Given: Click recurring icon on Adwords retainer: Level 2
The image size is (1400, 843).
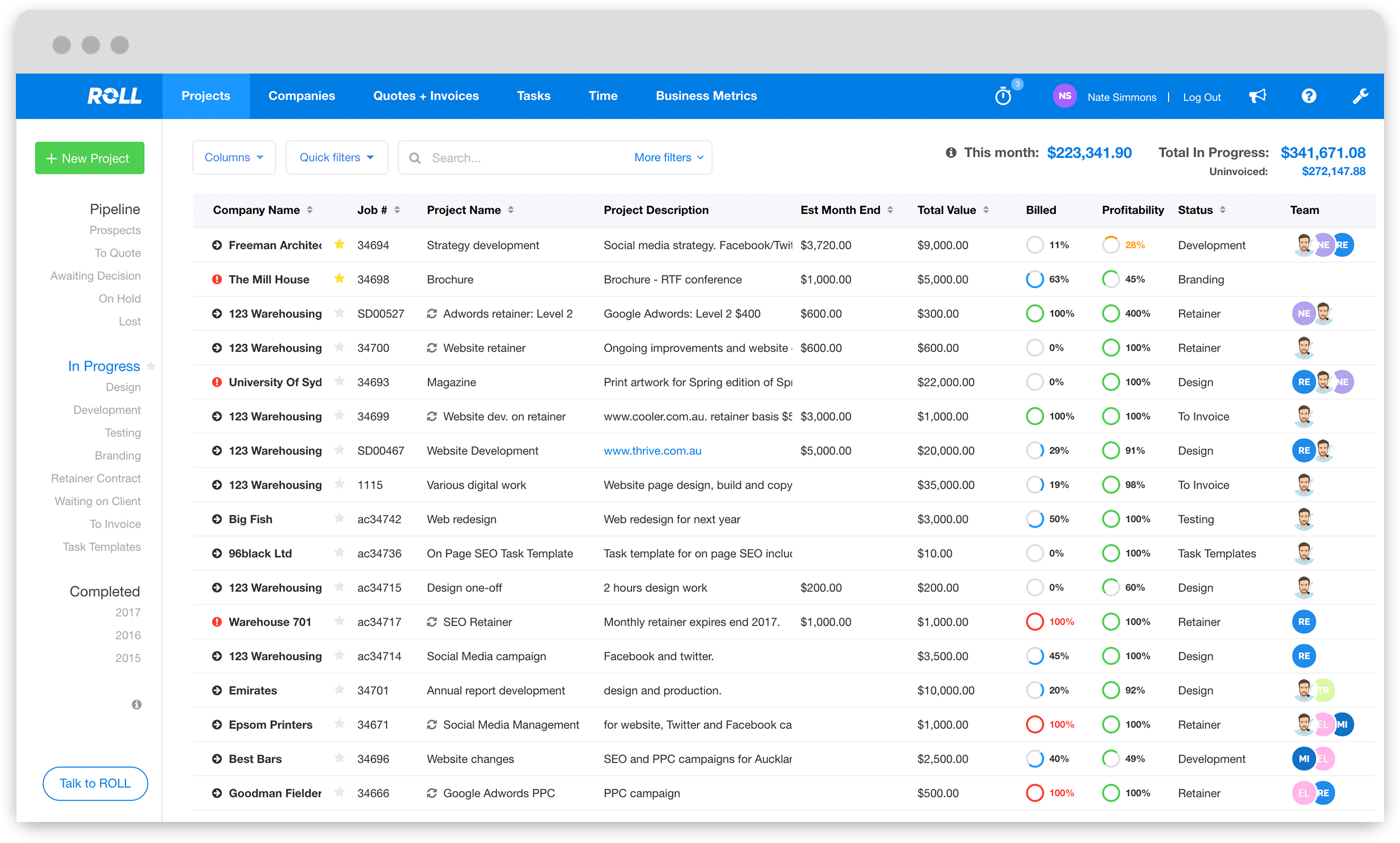Looking at the screenshot, I should tap(432, 314).
